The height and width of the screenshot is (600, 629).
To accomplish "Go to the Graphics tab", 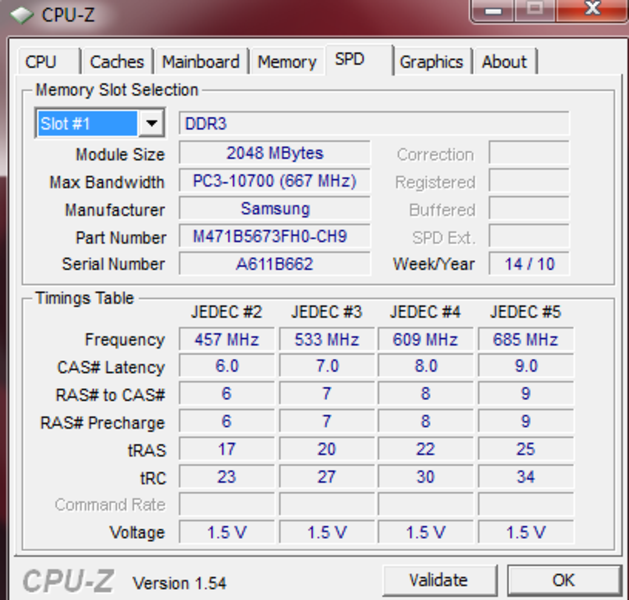I will point(432,62).
